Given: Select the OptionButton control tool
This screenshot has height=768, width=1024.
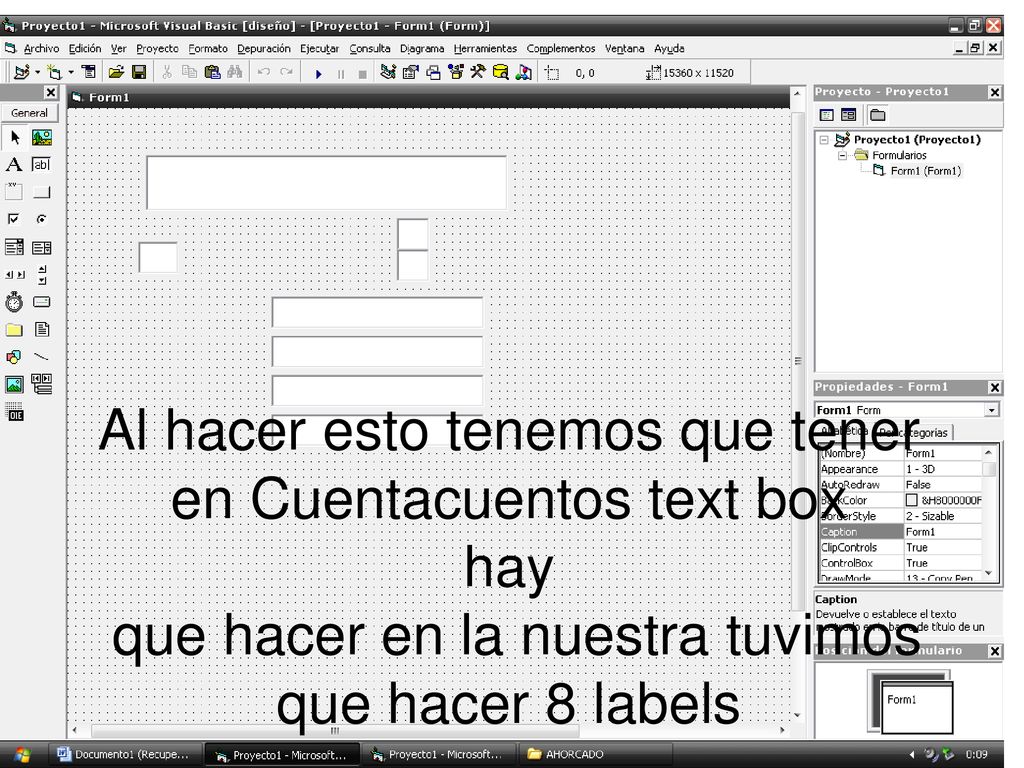Looking at the screenshot, I should [x=42, y=219].
